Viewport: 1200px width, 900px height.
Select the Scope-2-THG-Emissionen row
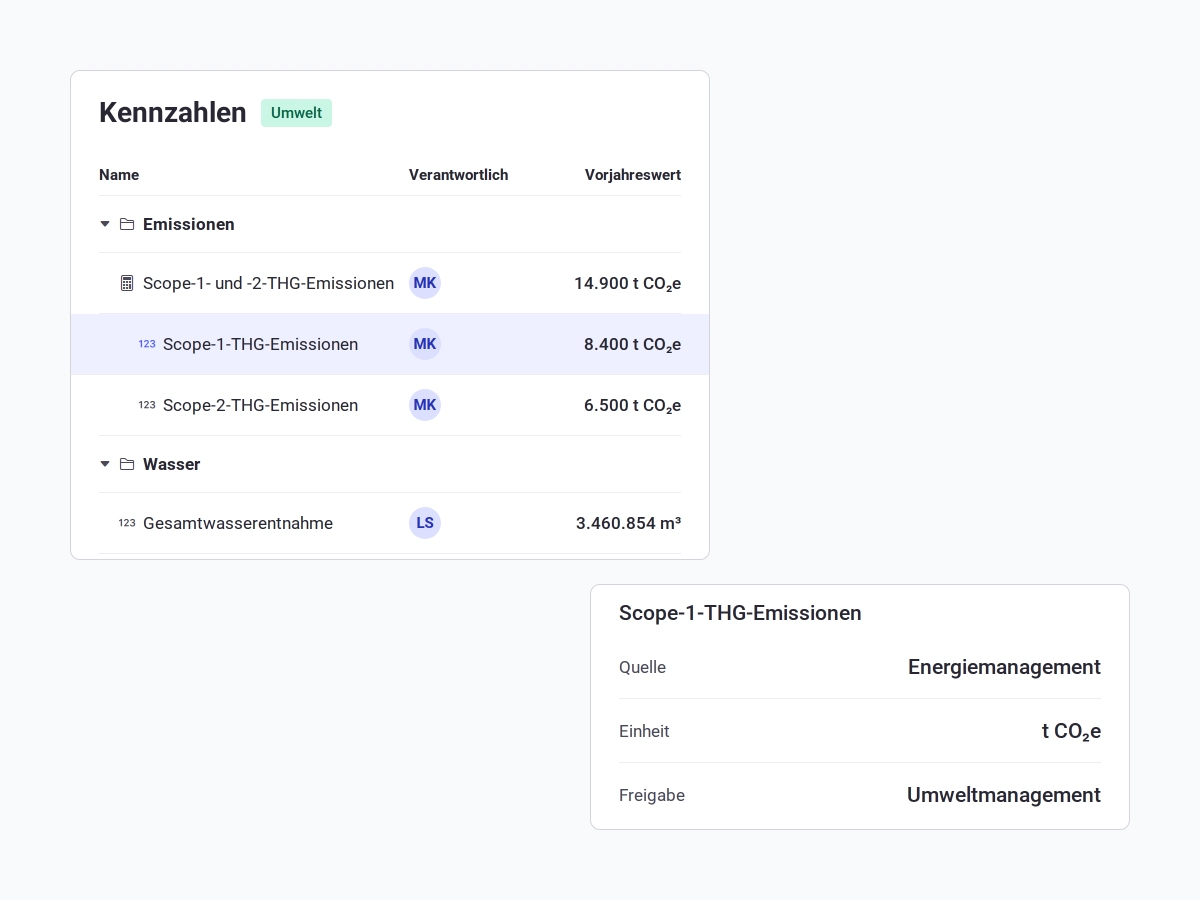coord(390,405)
